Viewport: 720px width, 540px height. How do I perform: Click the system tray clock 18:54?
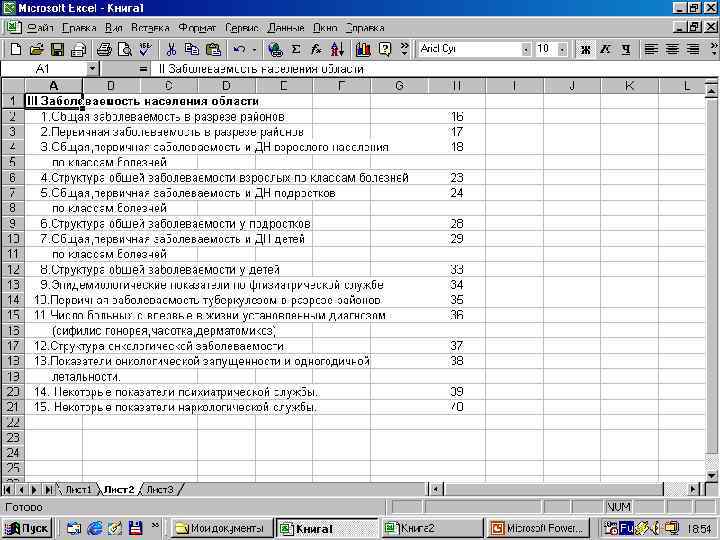[700, 529]
